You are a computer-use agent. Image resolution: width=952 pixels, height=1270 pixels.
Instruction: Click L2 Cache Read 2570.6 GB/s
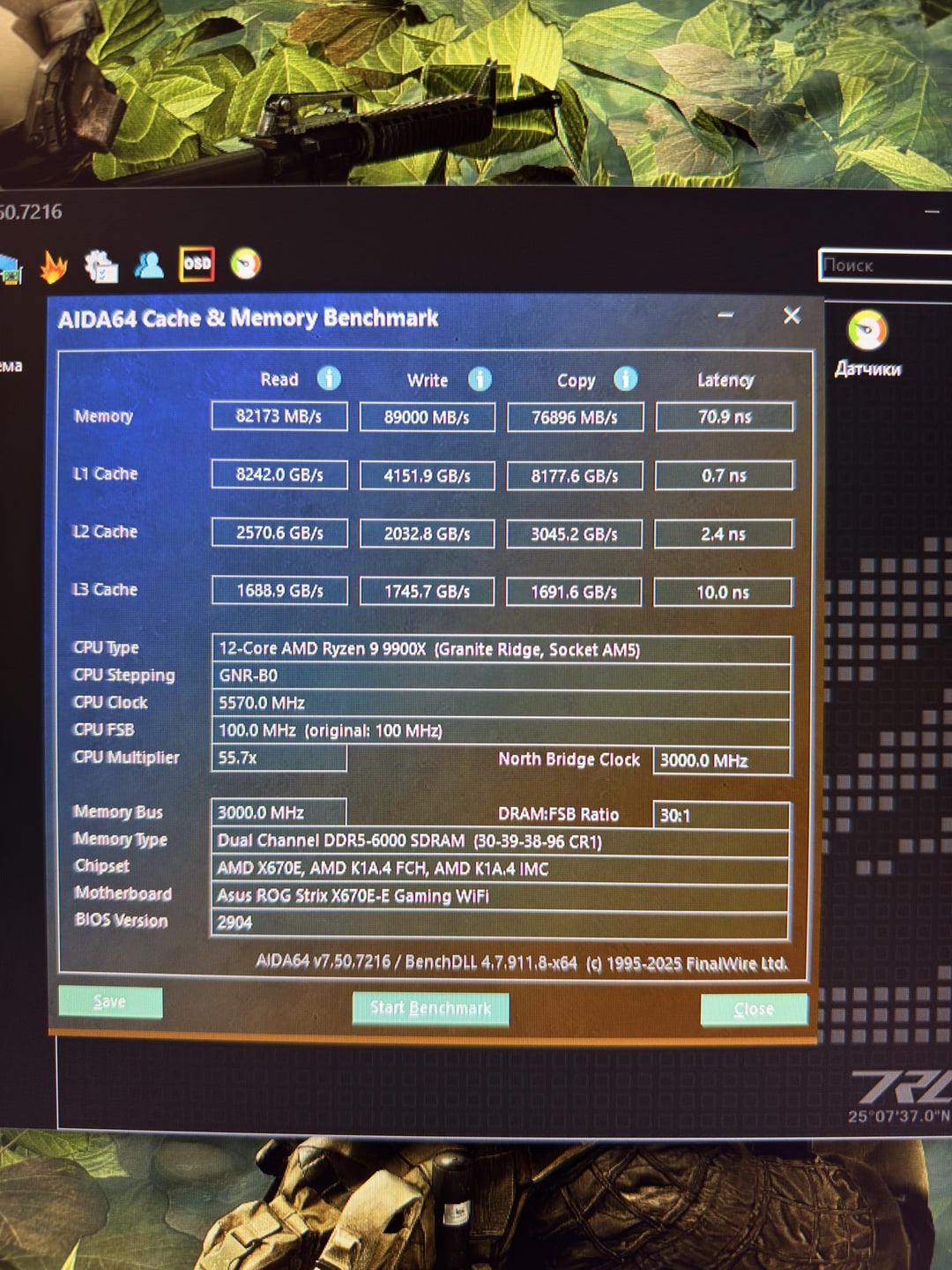[279, 533]
